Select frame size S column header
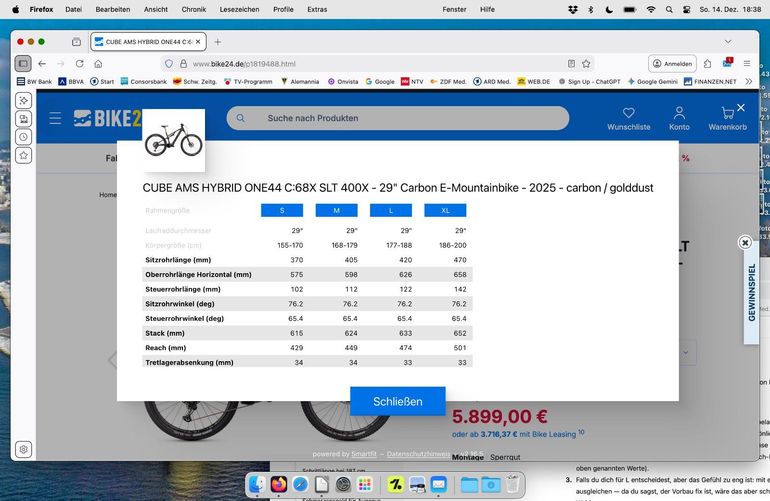770x501 pixels. tap(282, 210)
